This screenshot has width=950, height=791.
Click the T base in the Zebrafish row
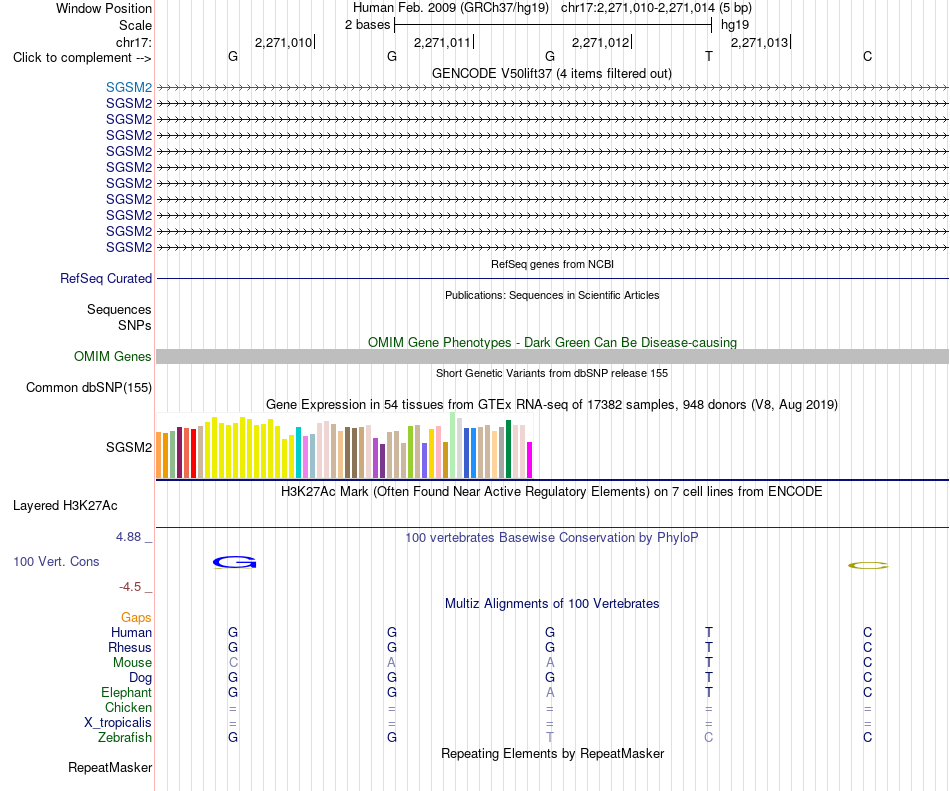point(550,738)
